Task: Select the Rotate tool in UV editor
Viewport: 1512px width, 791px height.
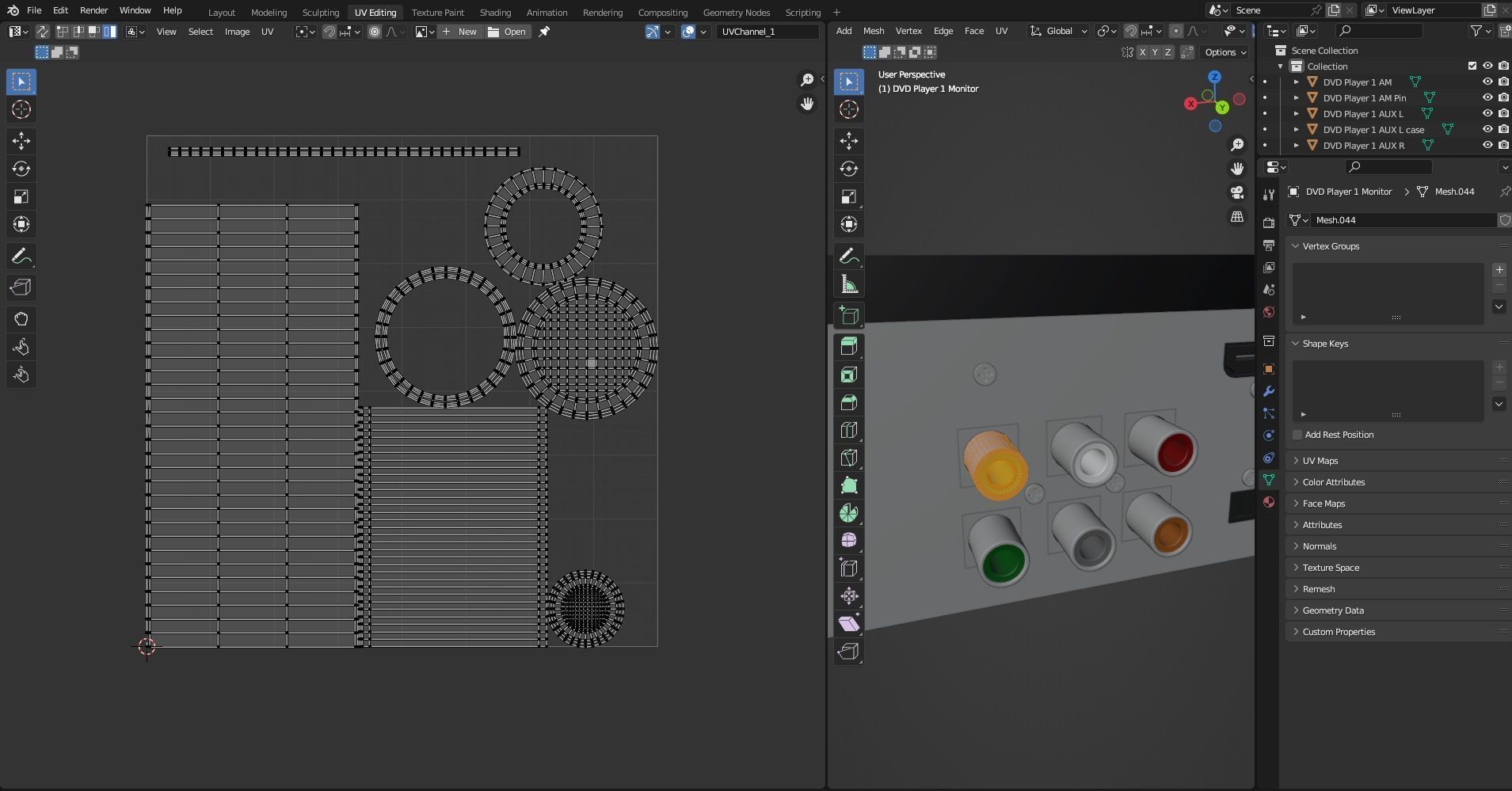Action: (x=21, y=169)
